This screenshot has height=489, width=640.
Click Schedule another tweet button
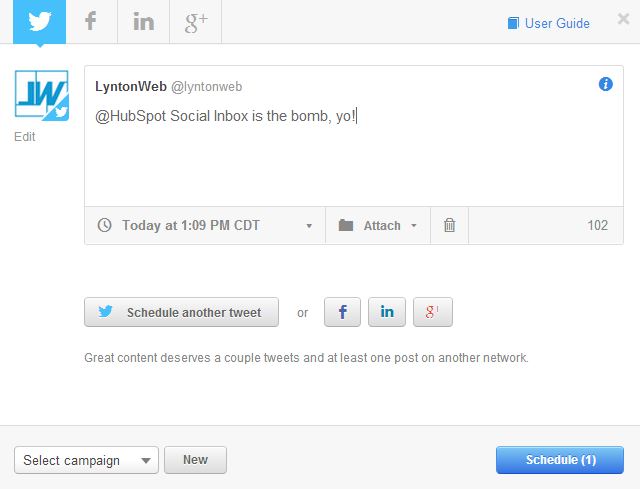181,312
